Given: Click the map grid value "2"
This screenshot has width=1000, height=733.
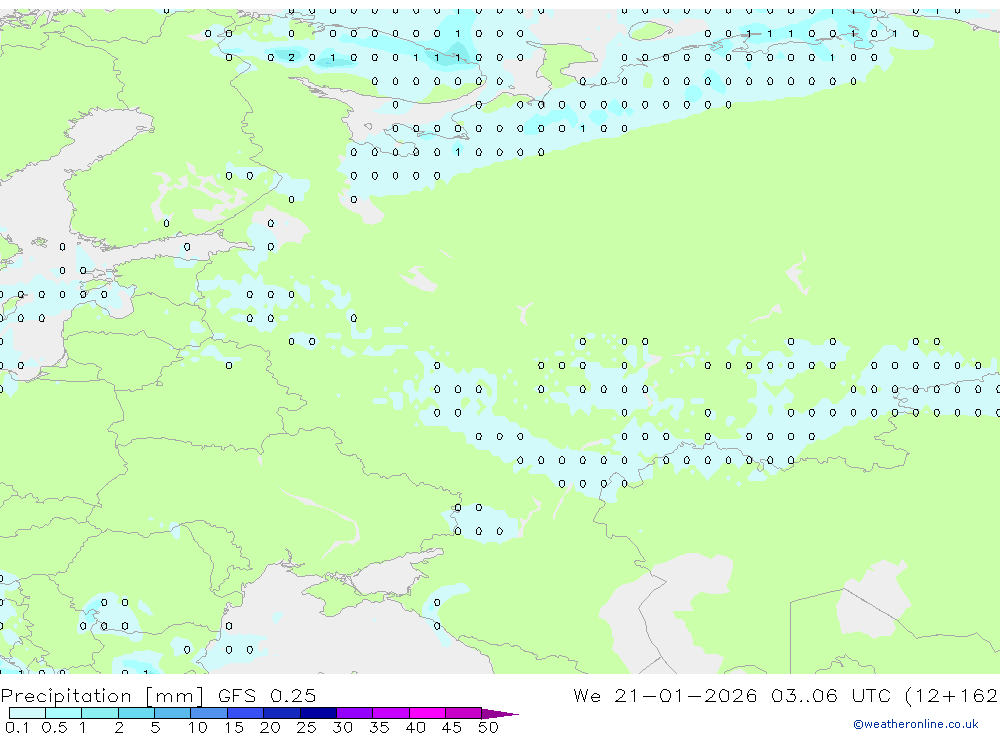Looking at the screenshot, I should [x=291, y=57].
